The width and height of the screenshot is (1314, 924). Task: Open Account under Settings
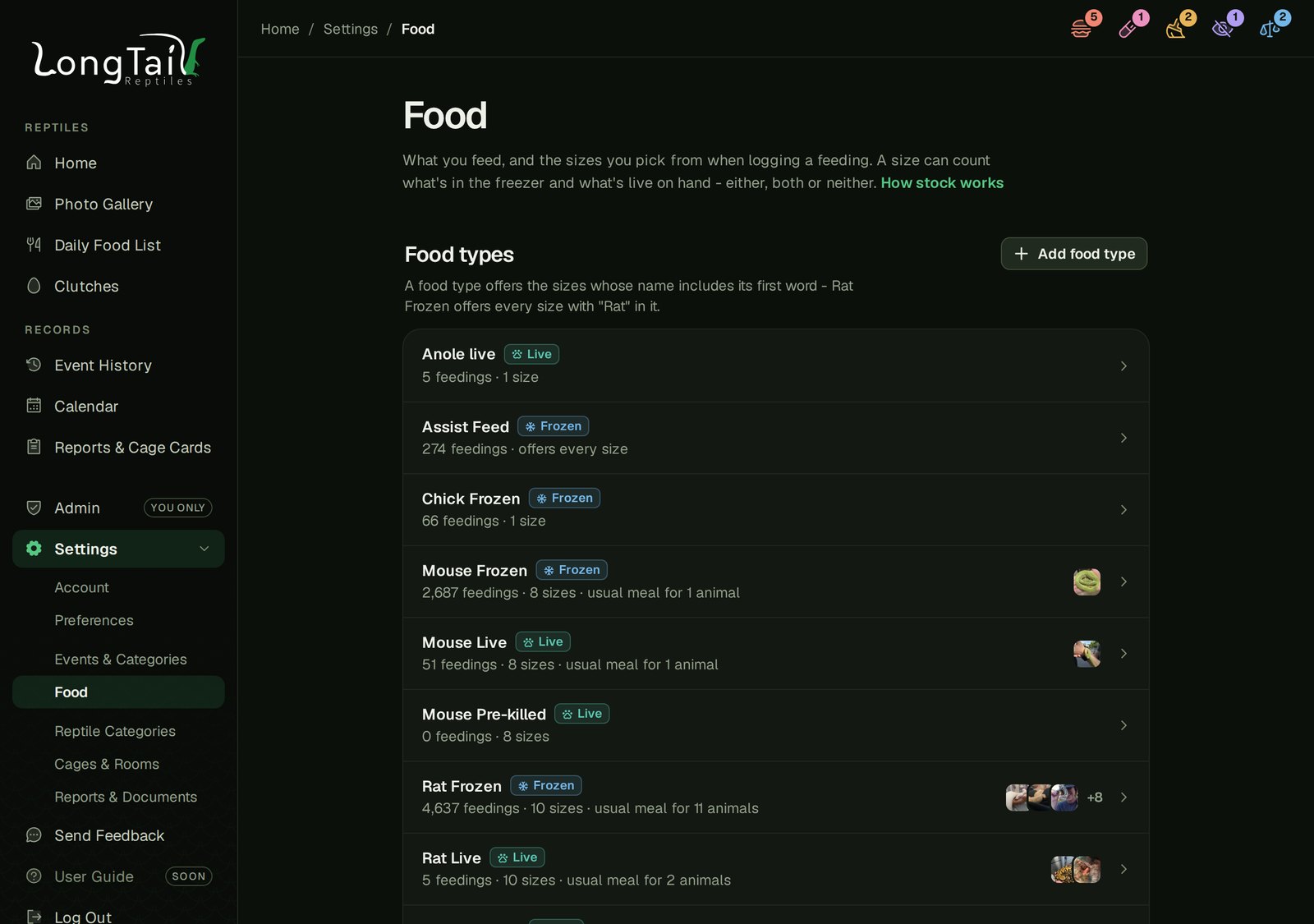click(x=81, y=587)
